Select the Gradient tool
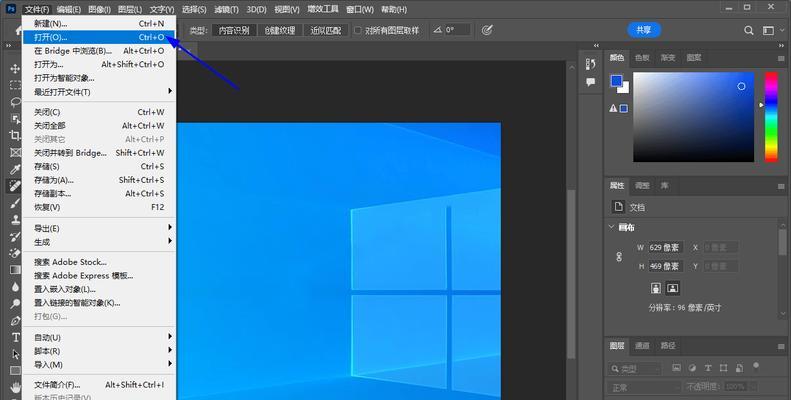Viewport: 791px width, 400px height. click(x=15, y=270)
